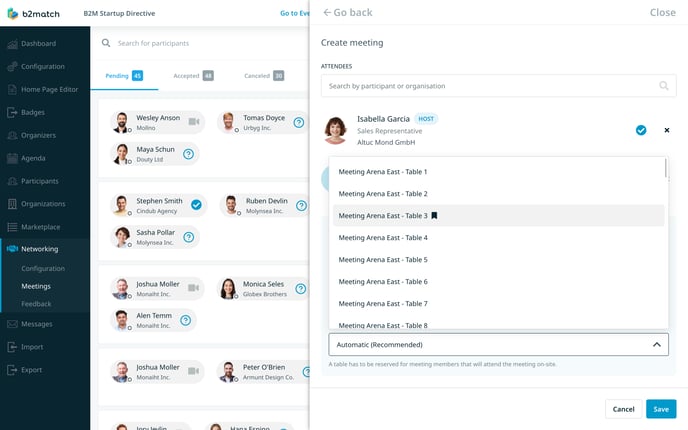Image resolution: width=688 pixels, height=430 pixels.
Task: Save the new meeting
Action: point(661,409)
